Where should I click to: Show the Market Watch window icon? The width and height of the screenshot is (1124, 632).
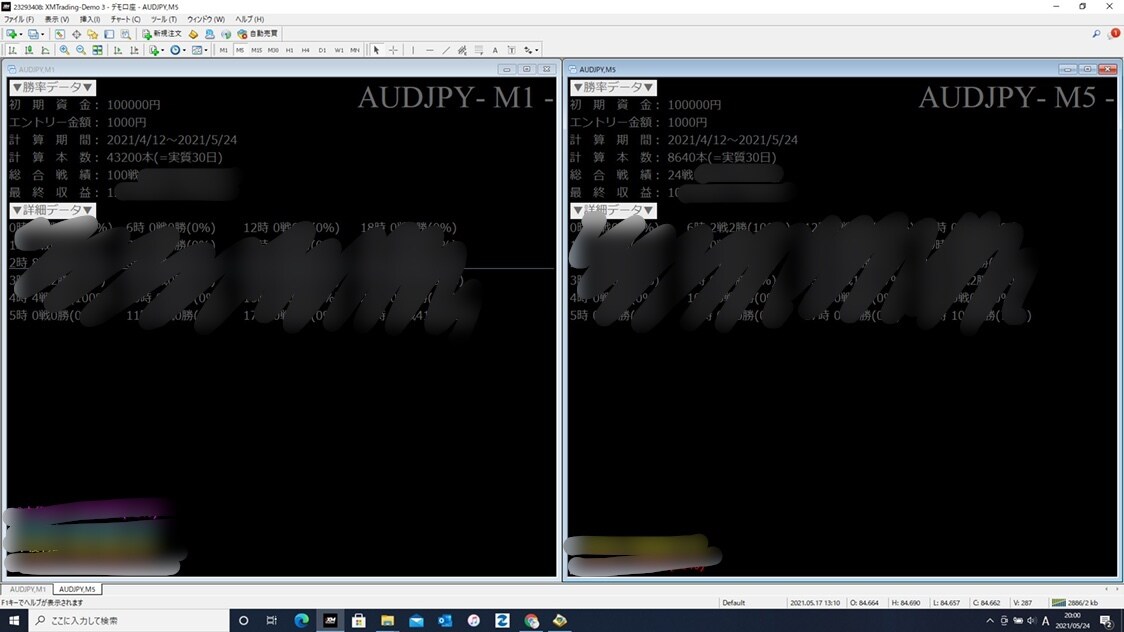pyautogui.click(x=59, y=34)
